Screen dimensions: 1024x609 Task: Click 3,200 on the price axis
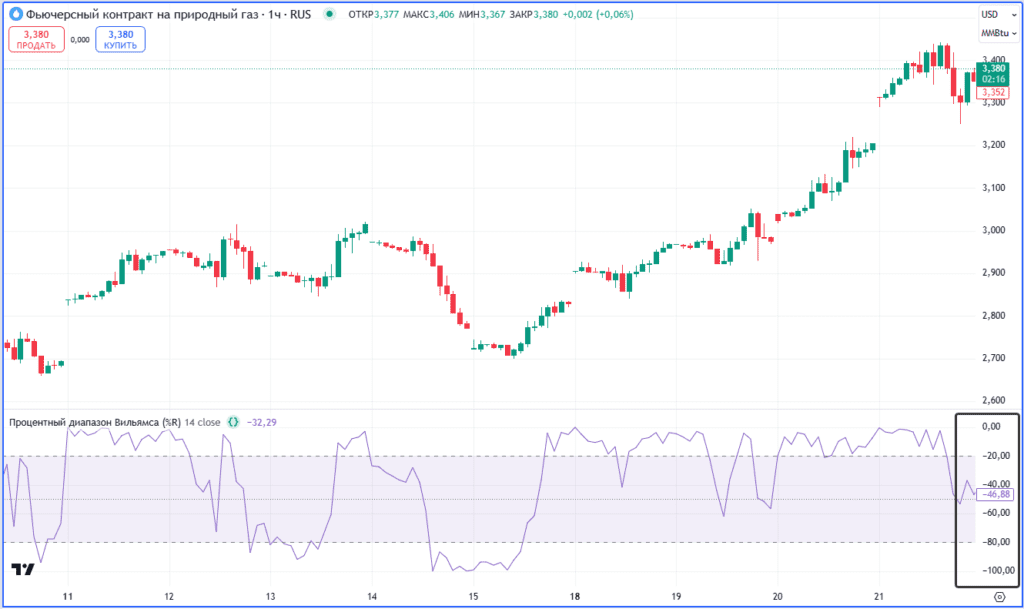(993, 145)
